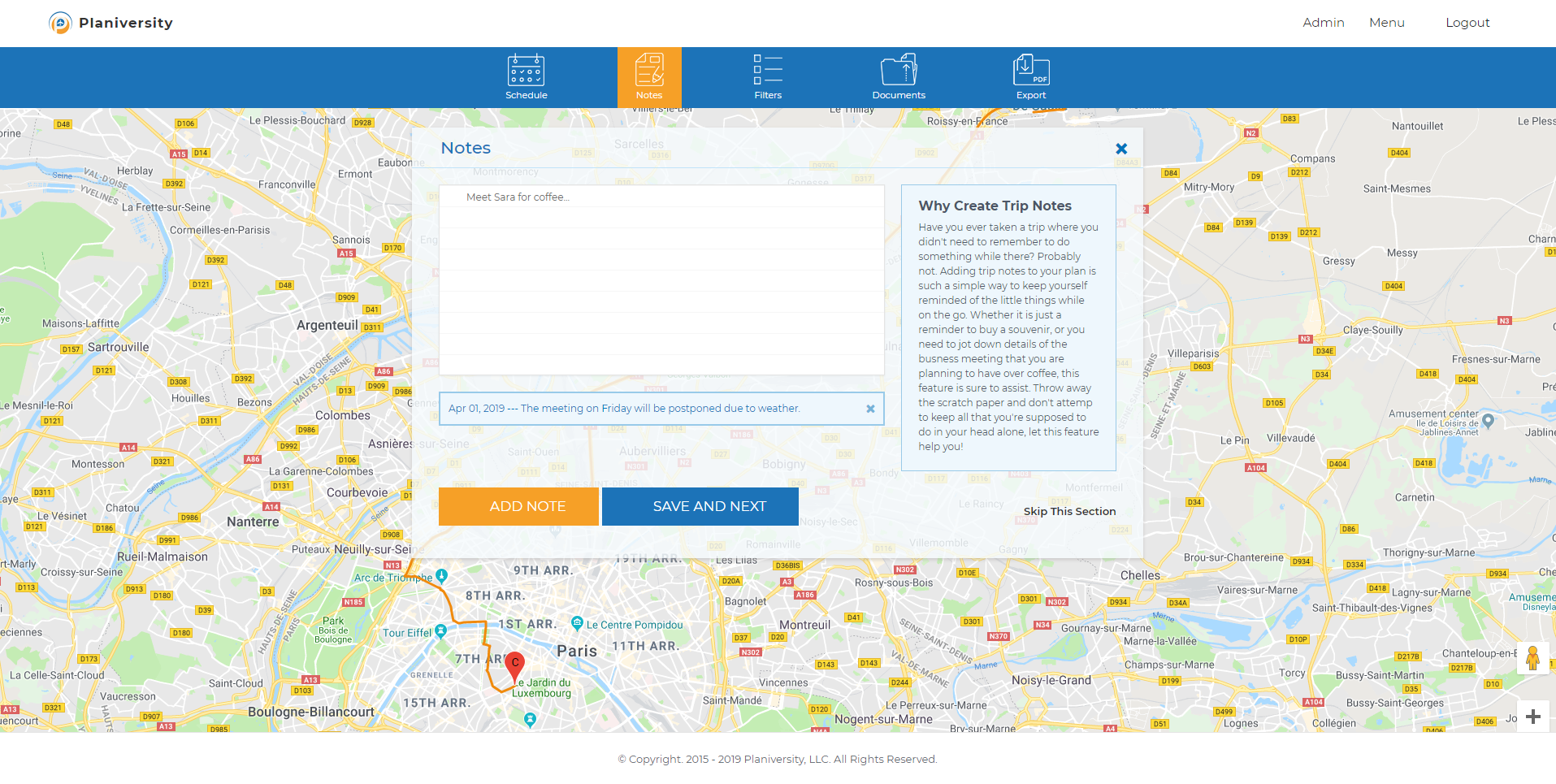This screenshot has width=1556, height=784.
Task: Select the Notes icon in toolbar
Action: [x=649, y=70]
